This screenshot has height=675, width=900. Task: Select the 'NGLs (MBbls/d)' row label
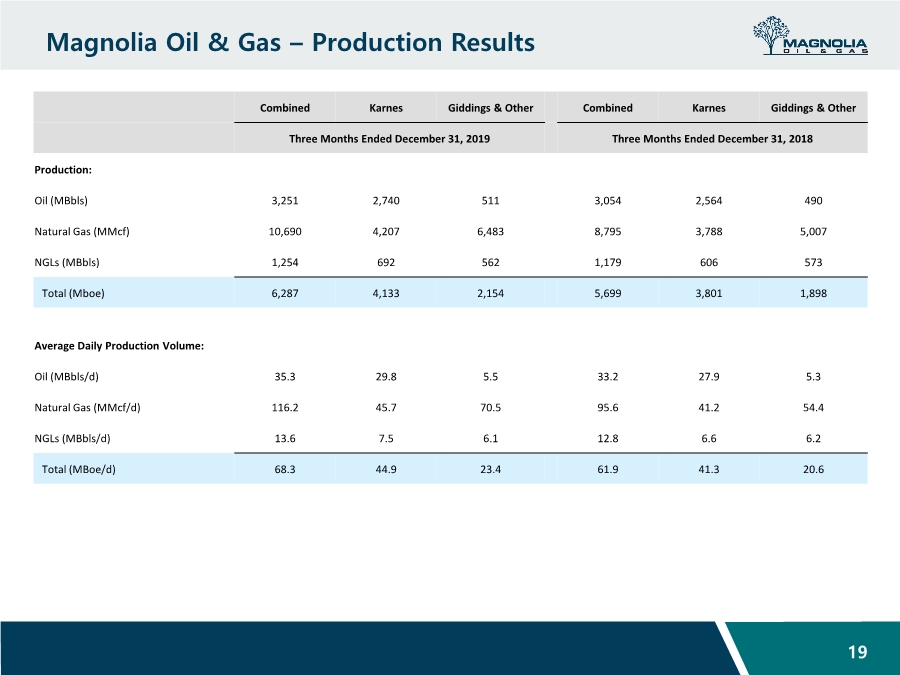pos(72,439)
